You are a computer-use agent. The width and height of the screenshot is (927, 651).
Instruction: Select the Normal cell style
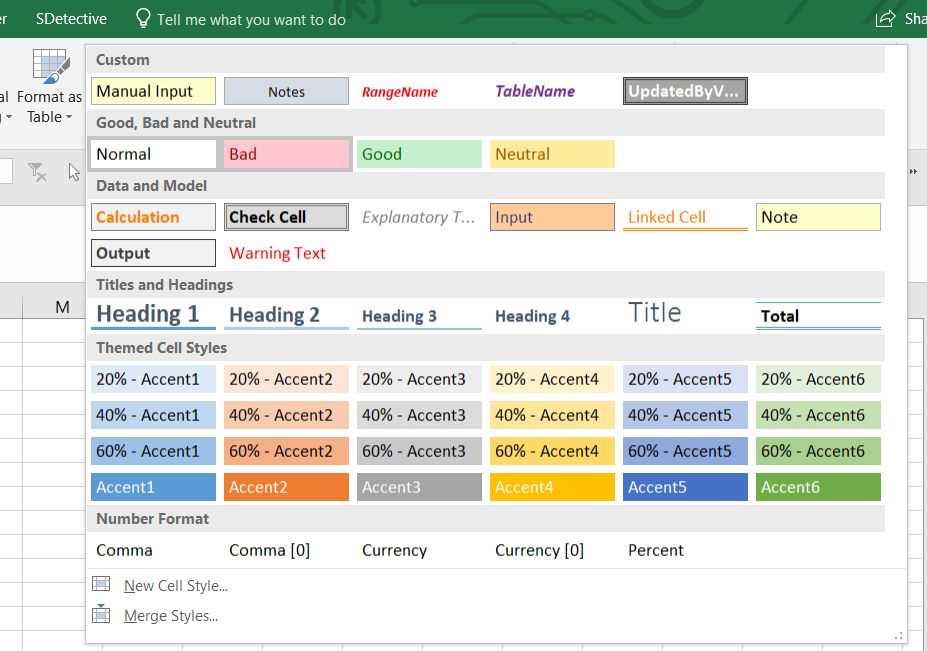pos(154,154)
